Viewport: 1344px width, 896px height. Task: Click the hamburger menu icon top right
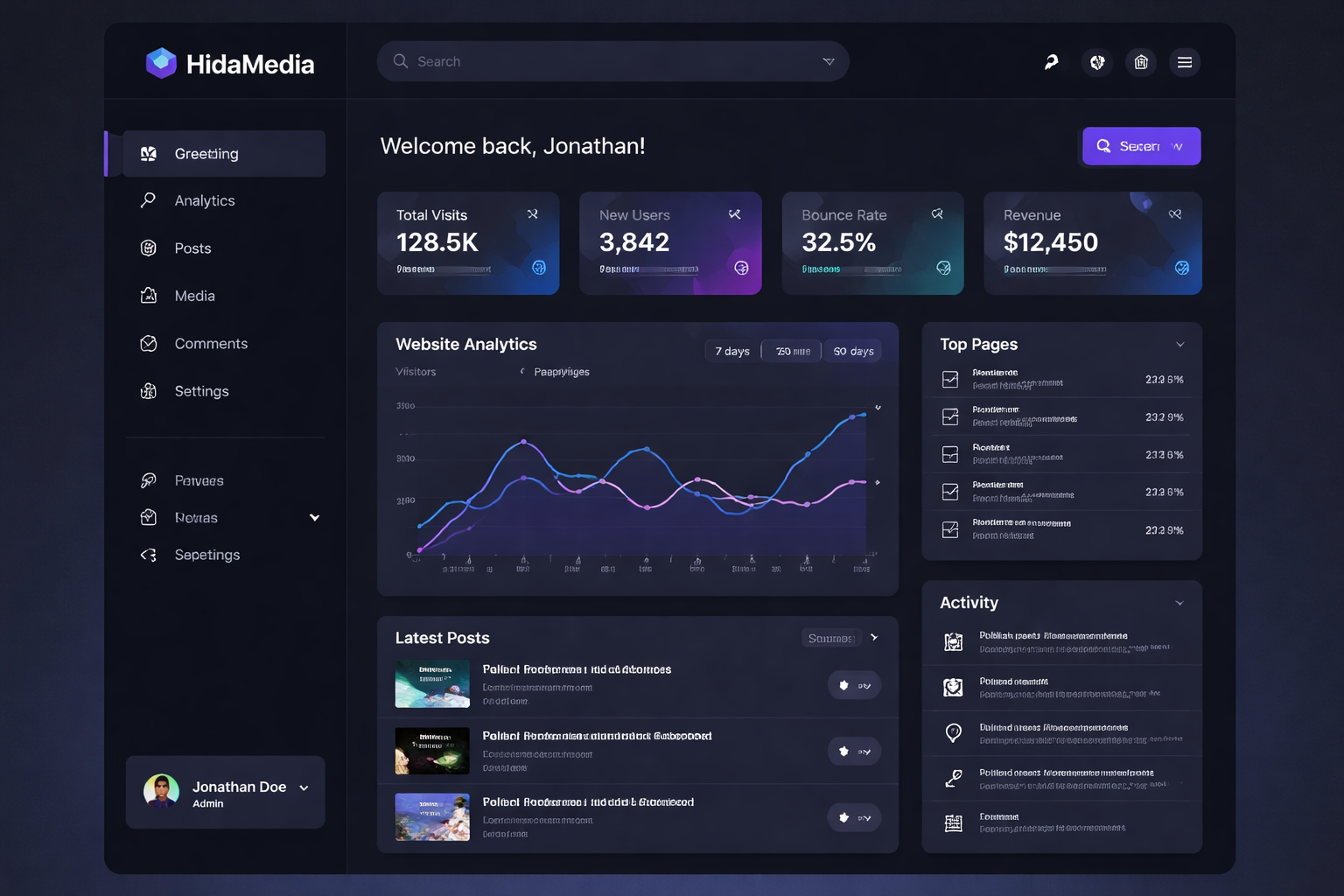[x=1185, y=62]
